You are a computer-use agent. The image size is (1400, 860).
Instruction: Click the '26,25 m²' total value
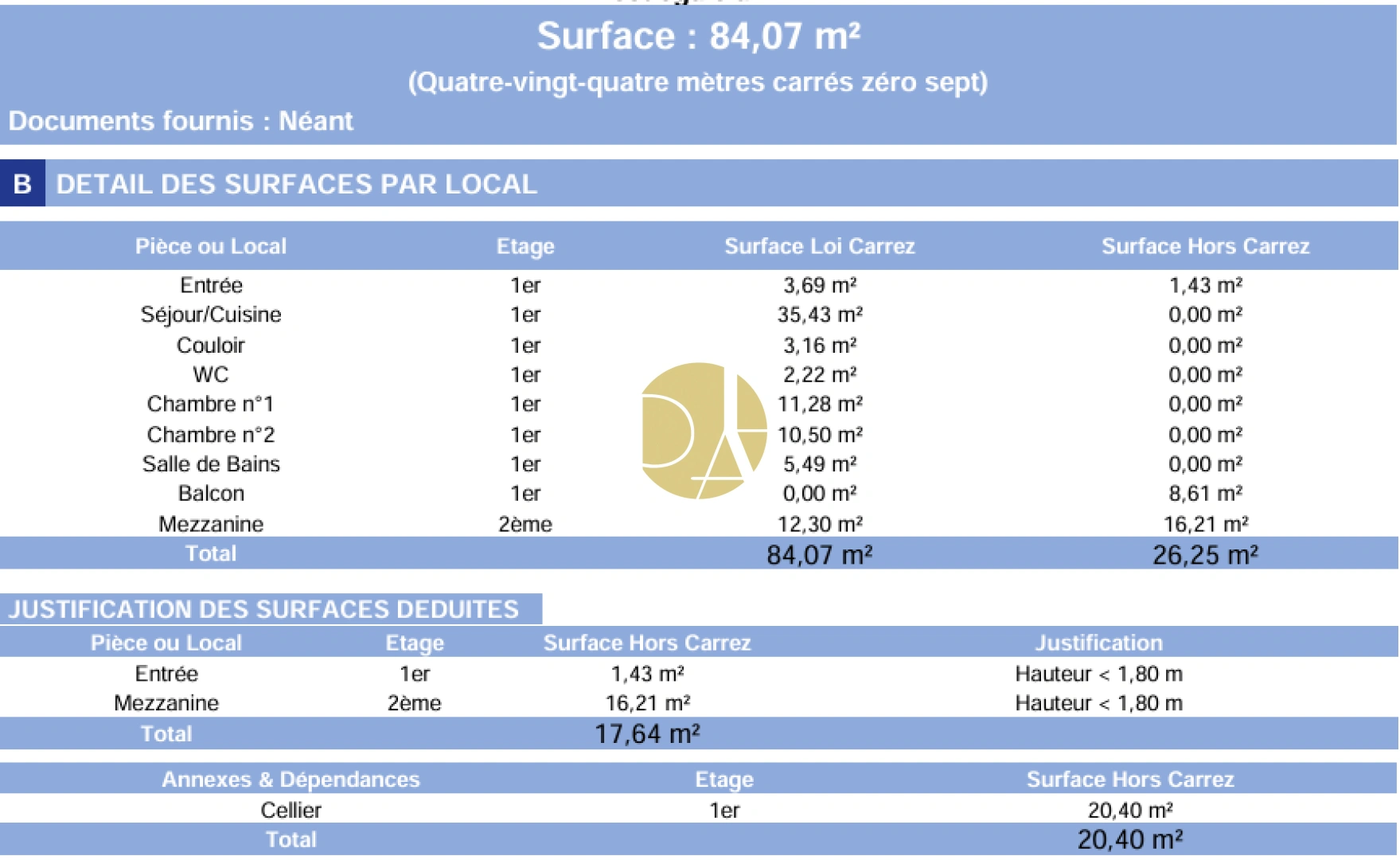tap(1206, 554)
